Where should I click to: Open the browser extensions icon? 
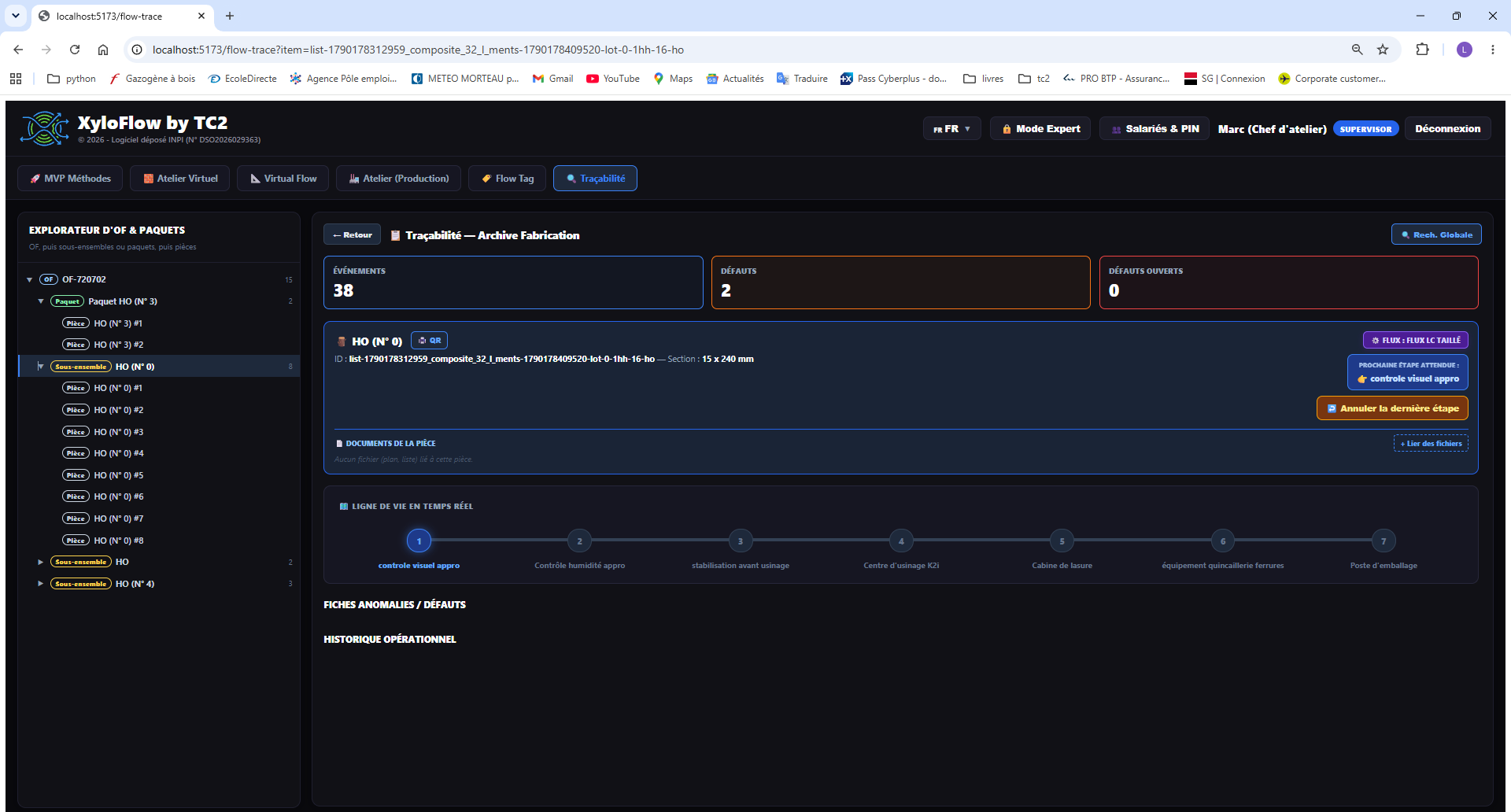coord(1422,50)
